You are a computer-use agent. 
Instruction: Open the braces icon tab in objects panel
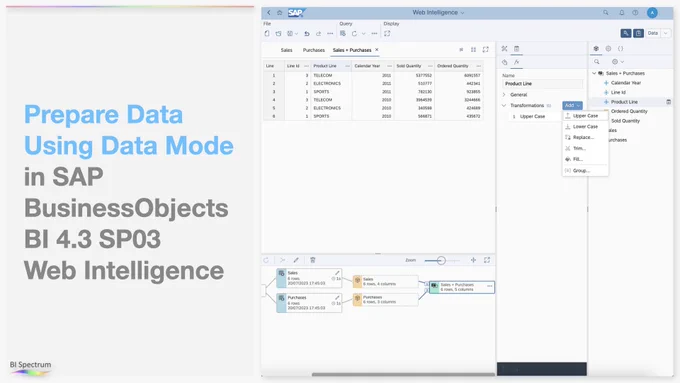click(621, 49)
